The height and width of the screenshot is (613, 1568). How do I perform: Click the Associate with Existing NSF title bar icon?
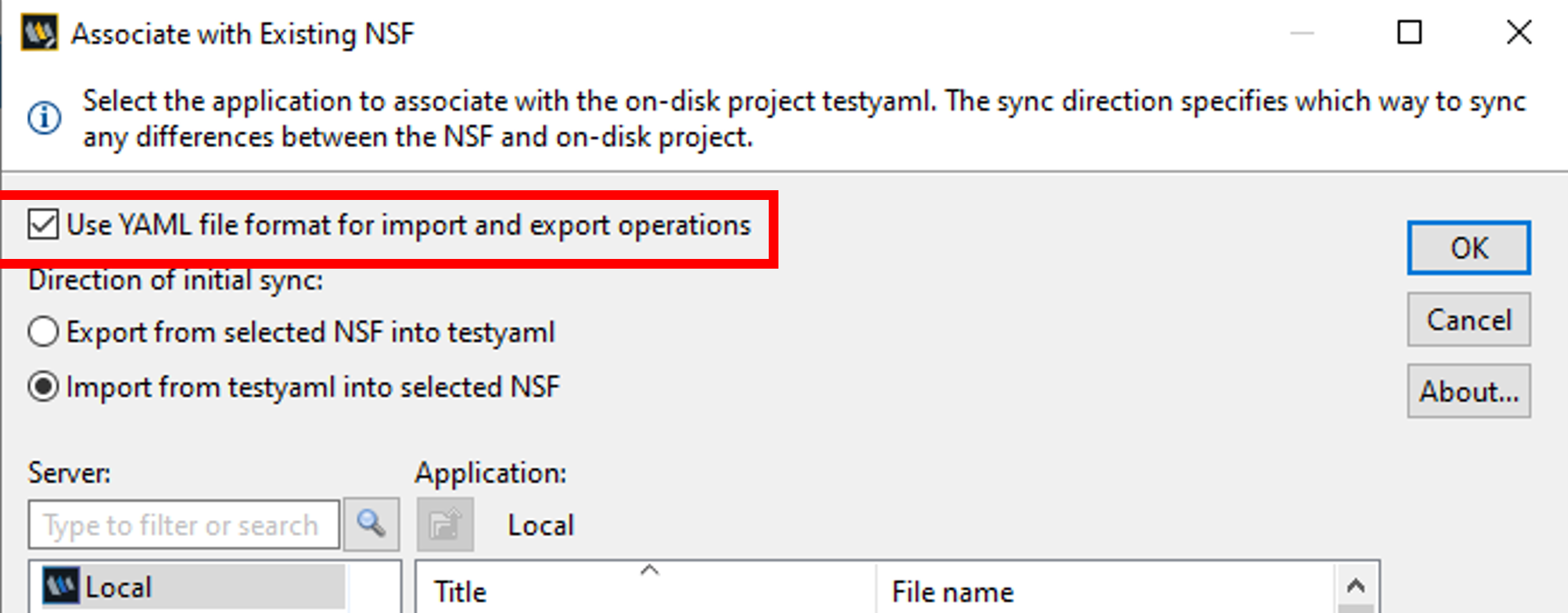pos(38,32)
